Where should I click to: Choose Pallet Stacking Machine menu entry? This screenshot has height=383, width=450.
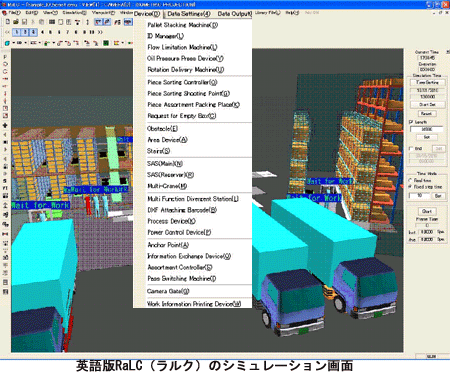click(x=182, y=25)
